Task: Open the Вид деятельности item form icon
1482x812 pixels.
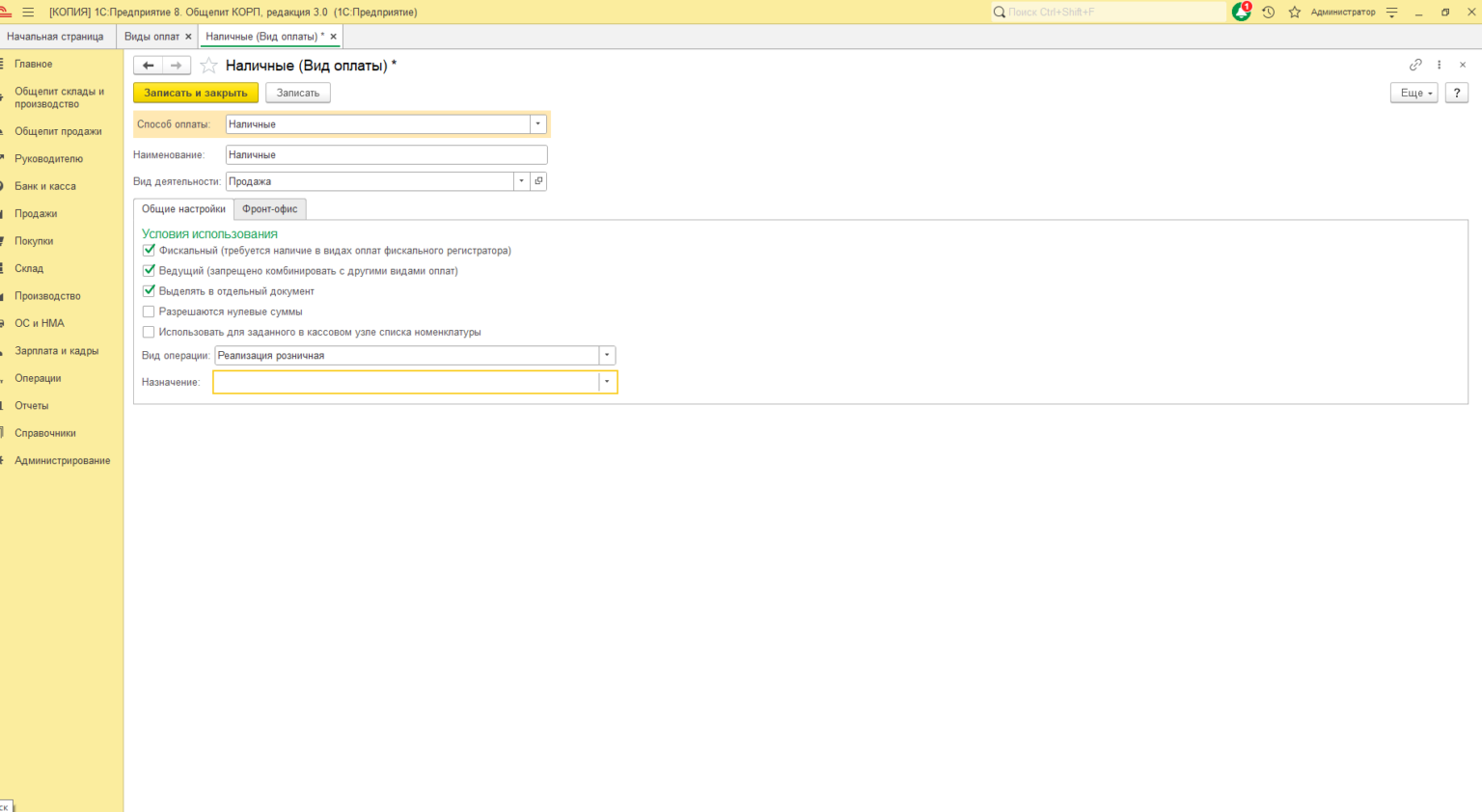Action: pyautogui.click(x=538, y=181)
